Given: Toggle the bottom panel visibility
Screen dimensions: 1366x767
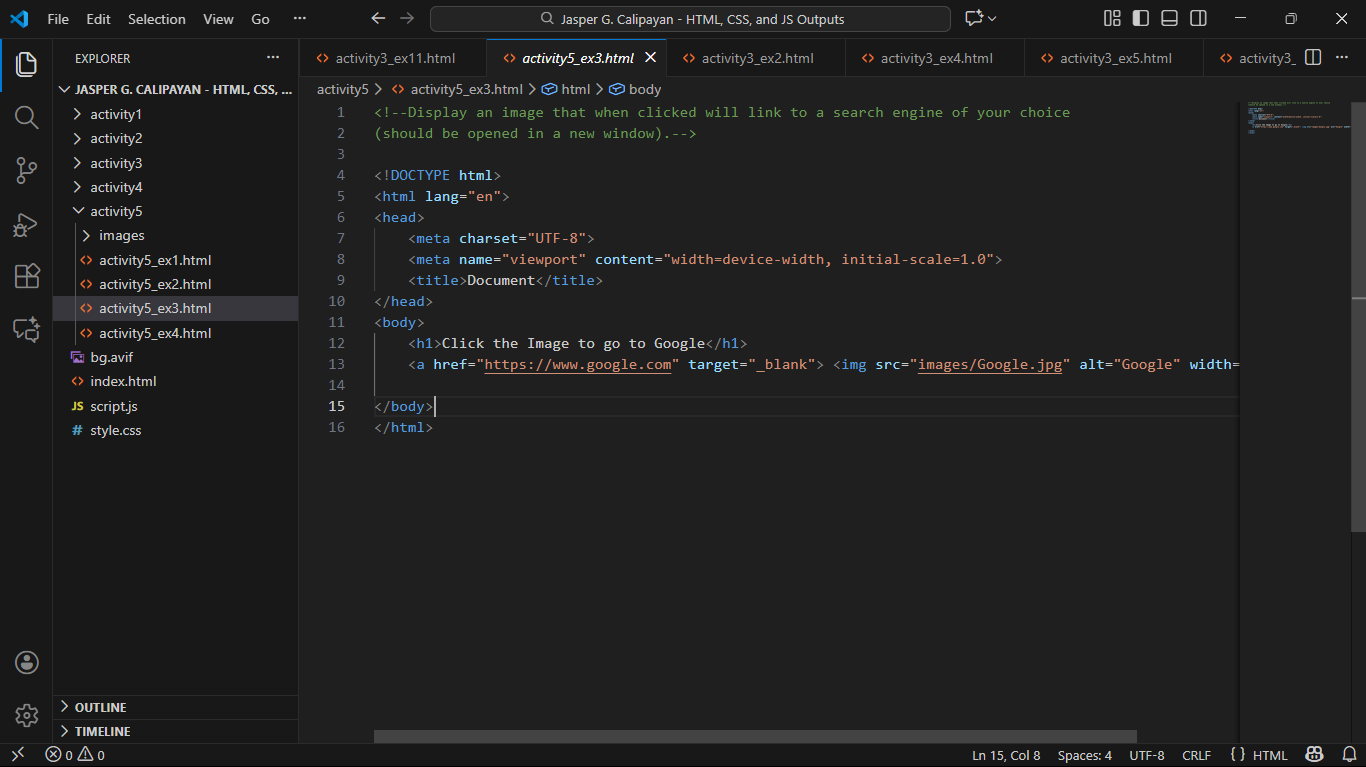Looking at the screenshot, I should click(1170, 19).
